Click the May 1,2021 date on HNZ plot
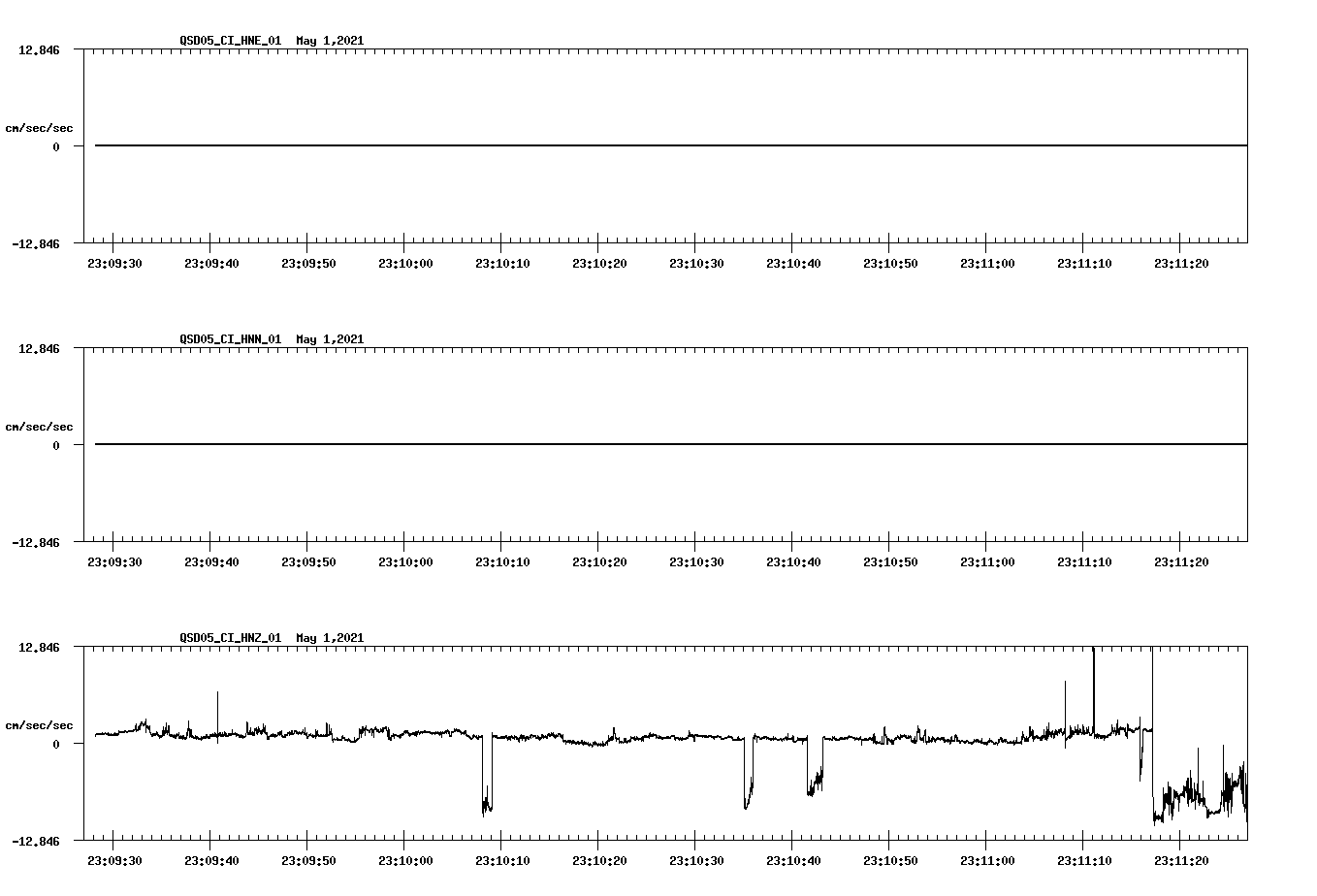The width and height of the screenshot is (1317, 896). (x=330, y=638)
